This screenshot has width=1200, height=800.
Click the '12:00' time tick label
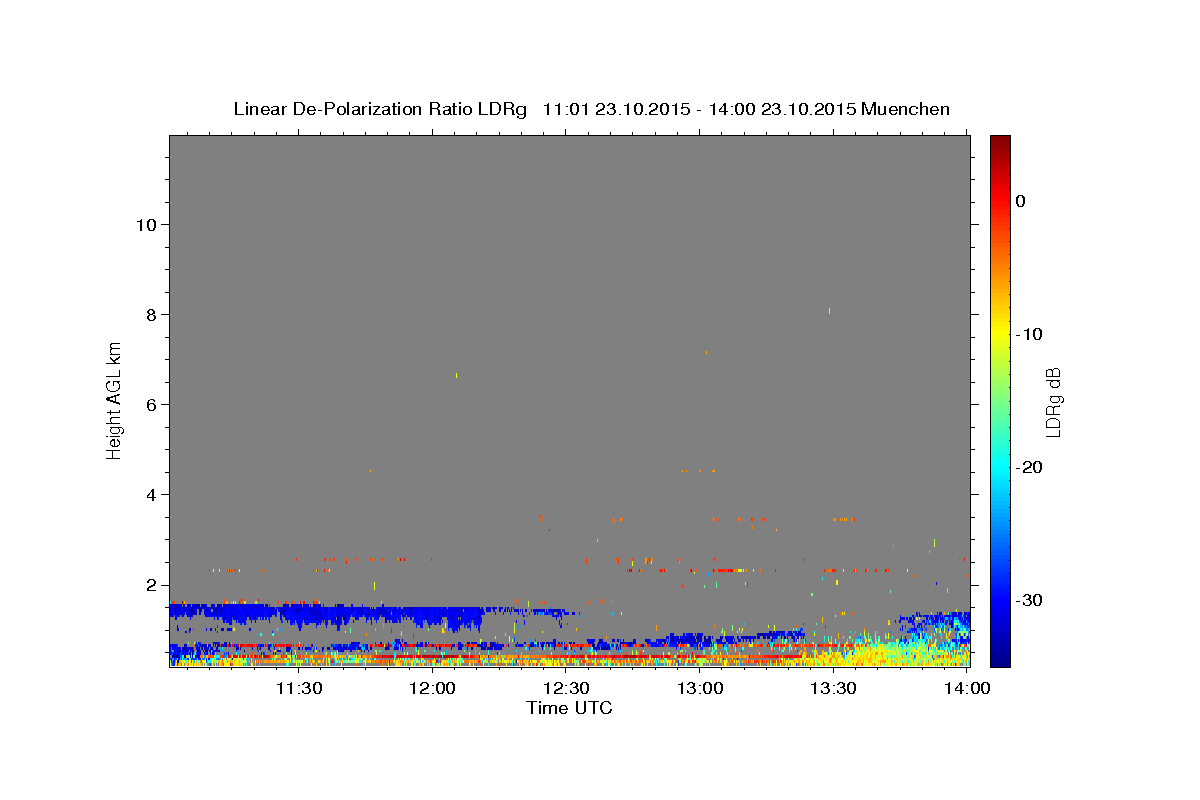click(433, 688)
